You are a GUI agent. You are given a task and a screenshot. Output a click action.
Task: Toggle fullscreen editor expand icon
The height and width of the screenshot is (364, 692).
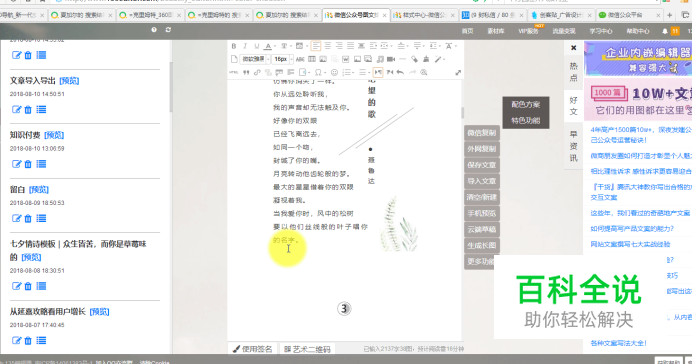(x=458, y=73)
